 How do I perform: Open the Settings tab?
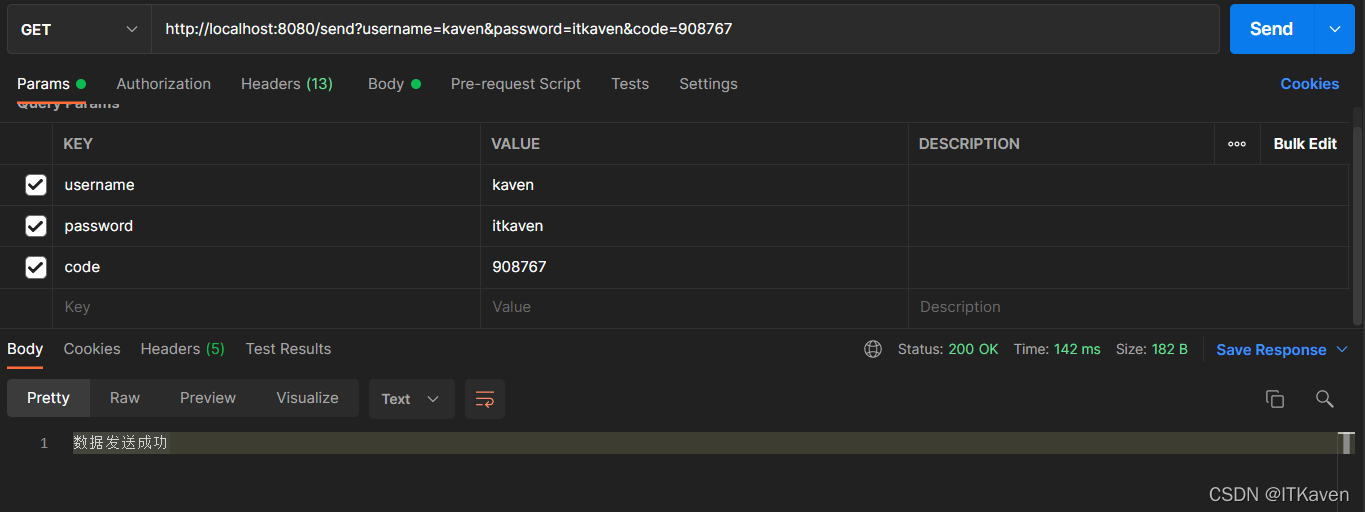click(708, 84)
